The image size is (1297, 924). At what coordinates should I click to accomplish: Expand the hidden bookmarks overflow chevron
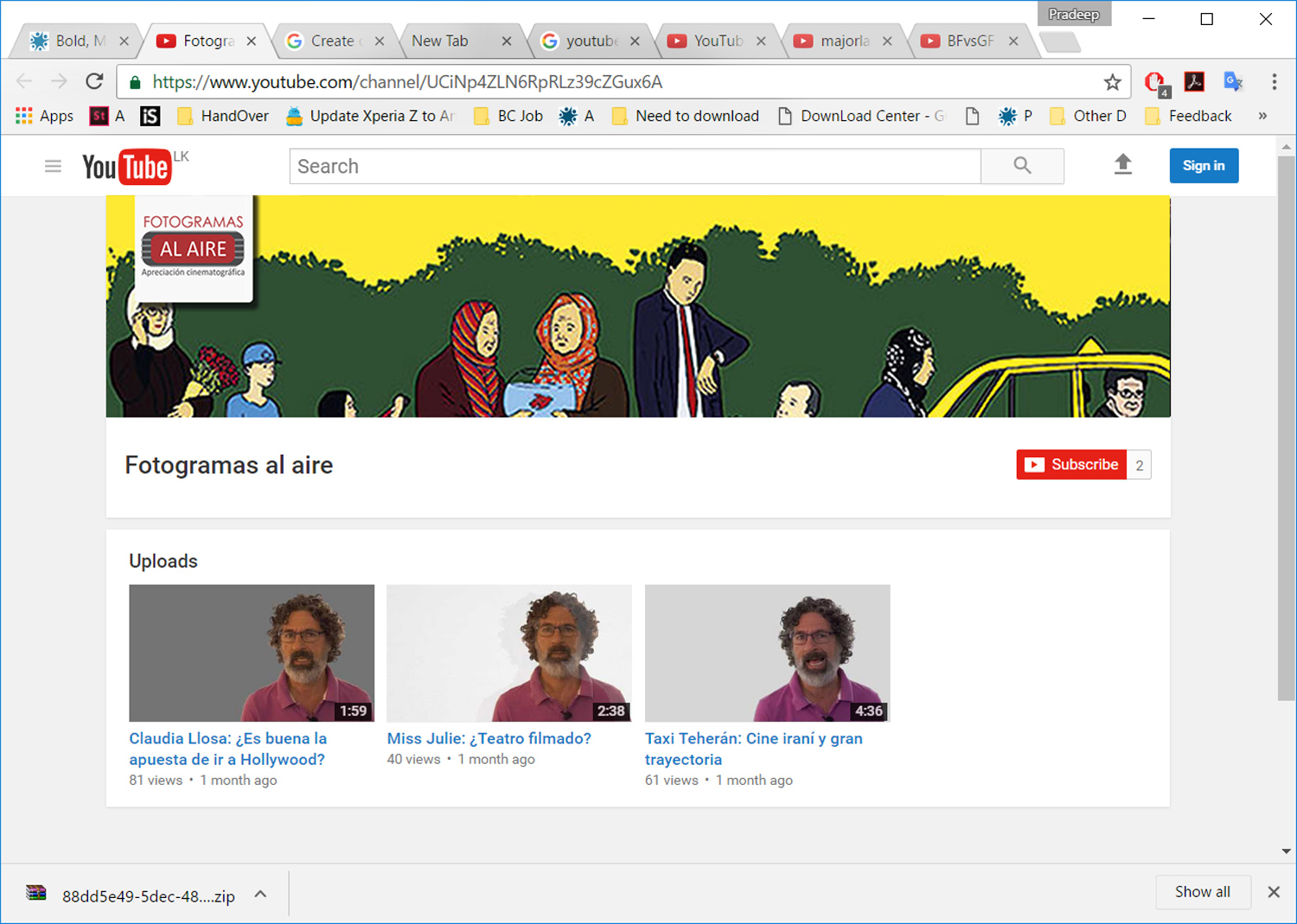tap(1262, 116)
